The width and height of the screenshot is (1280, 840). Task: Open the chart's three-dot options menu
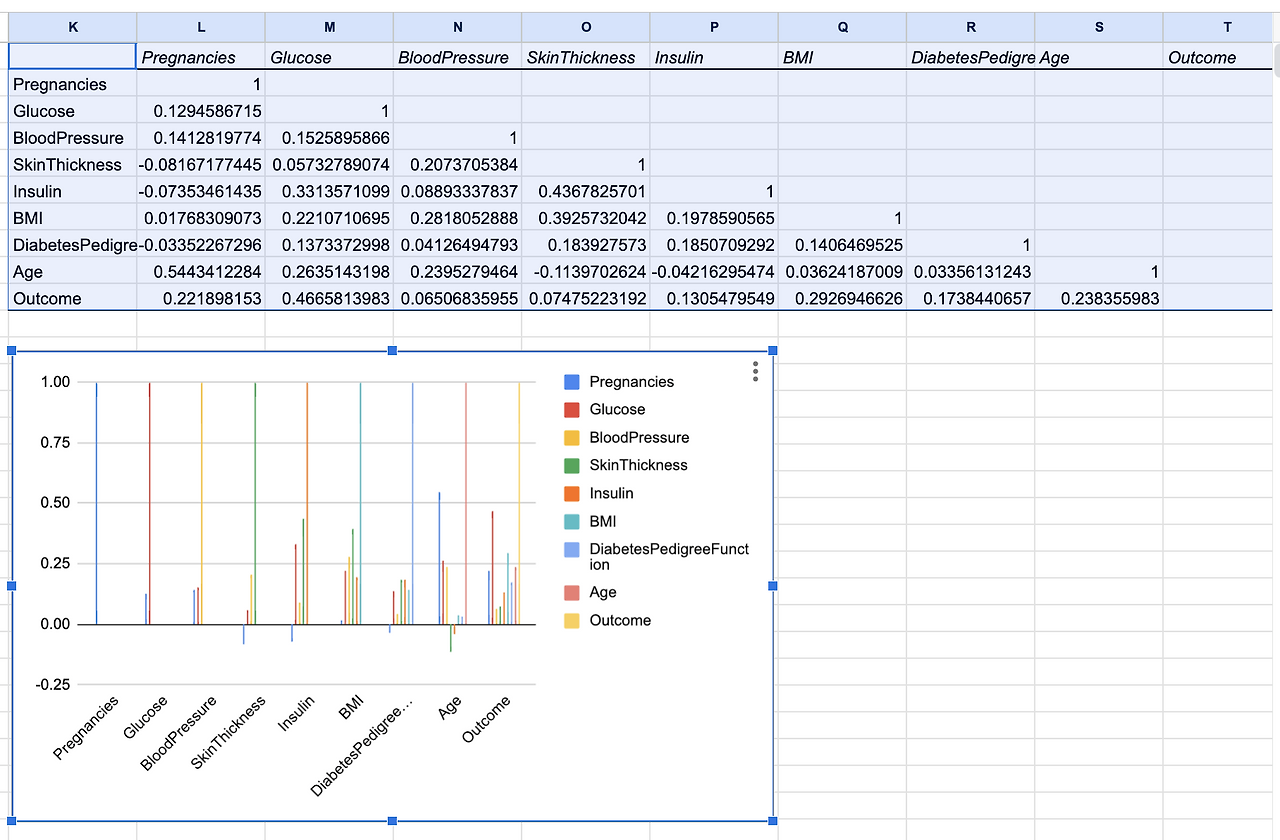tap(756, 372)
